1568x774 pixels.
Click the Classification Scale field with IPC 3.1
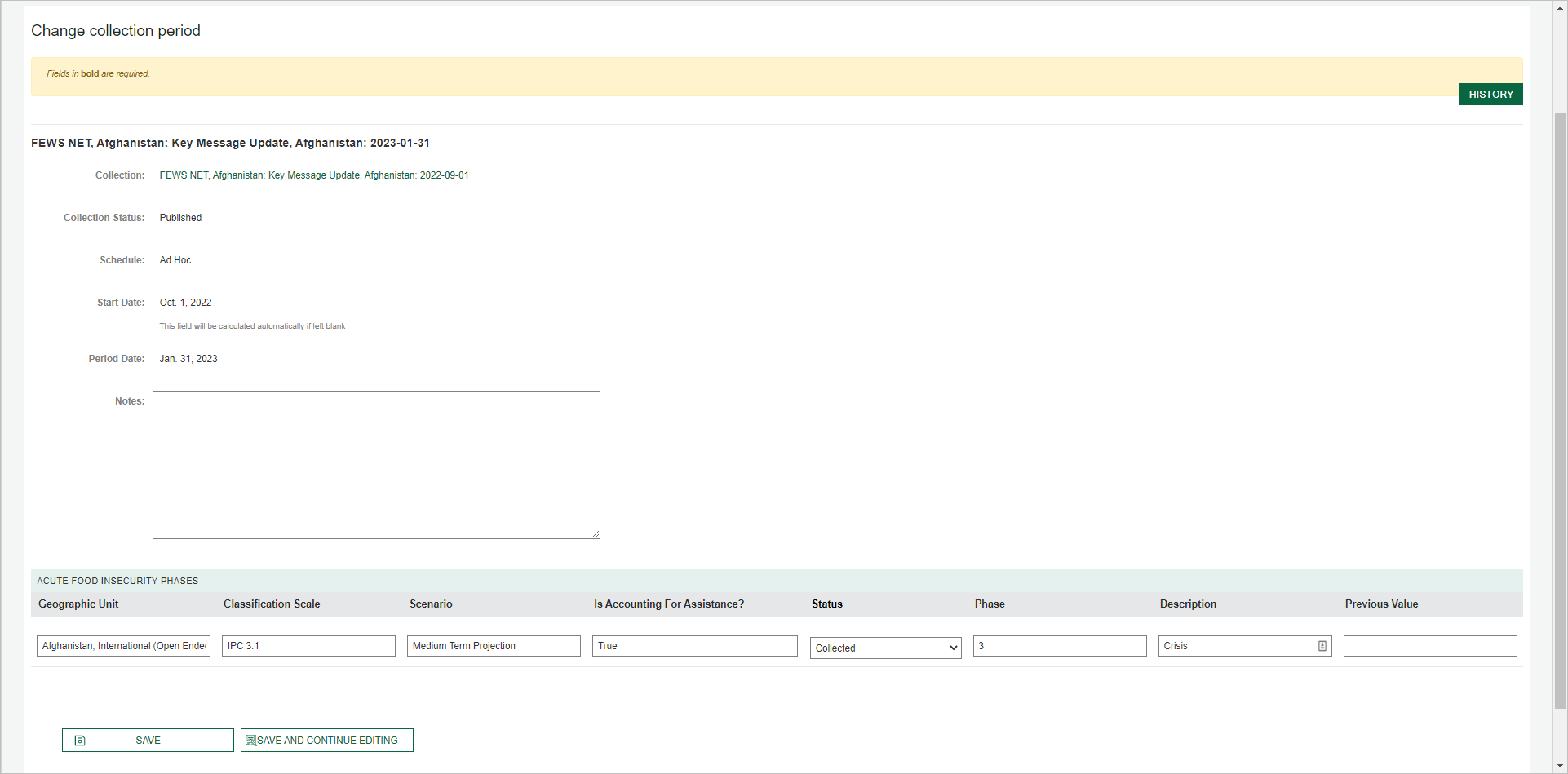308,646
